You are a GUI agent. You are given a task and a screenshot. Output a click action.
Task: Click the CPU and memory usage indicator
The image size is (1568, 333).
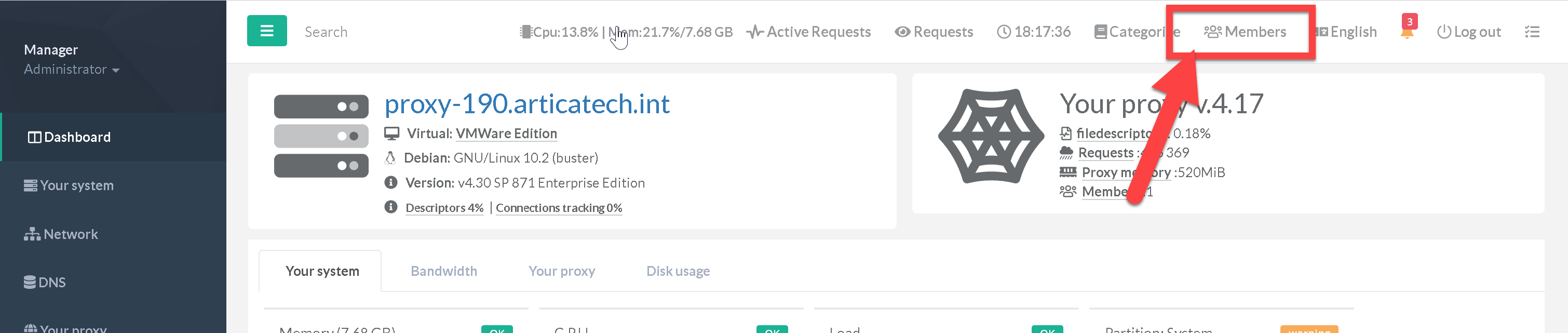(626, 32)
